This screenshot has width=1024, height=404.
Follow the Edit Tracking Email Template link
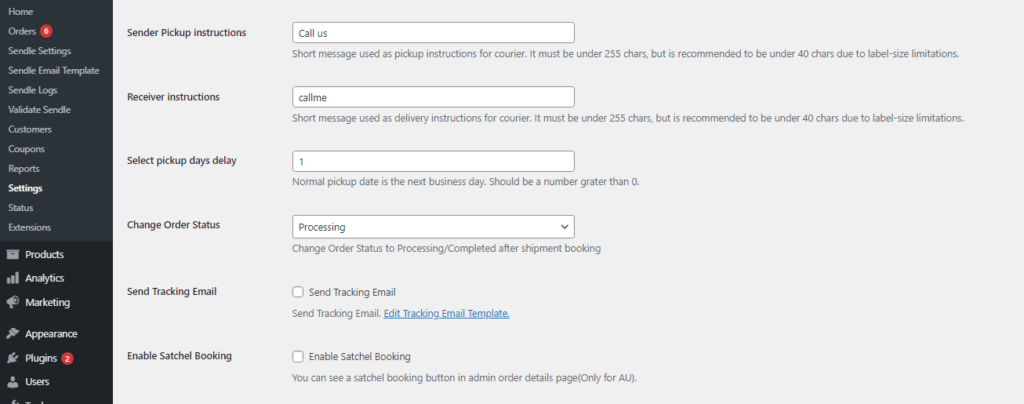pos(446,314)
